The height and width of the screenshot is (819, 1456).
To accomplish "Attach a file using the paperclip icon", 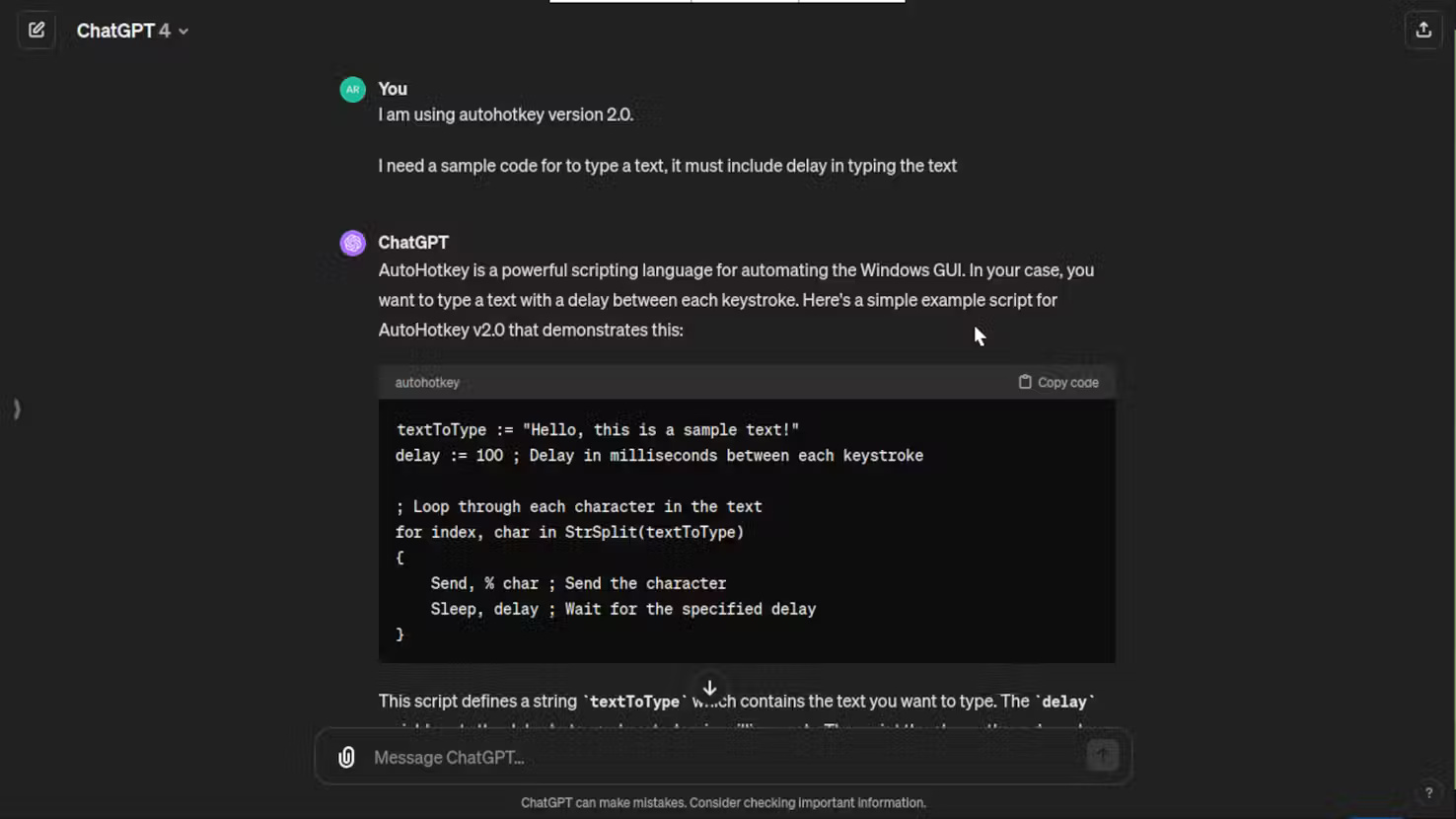I will (x=346, y=757).
